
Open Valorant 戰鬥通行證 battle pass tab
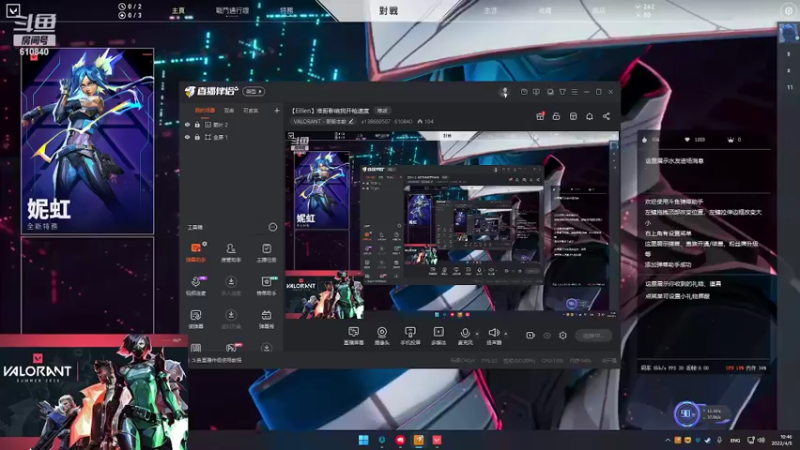tap(232, 10)
